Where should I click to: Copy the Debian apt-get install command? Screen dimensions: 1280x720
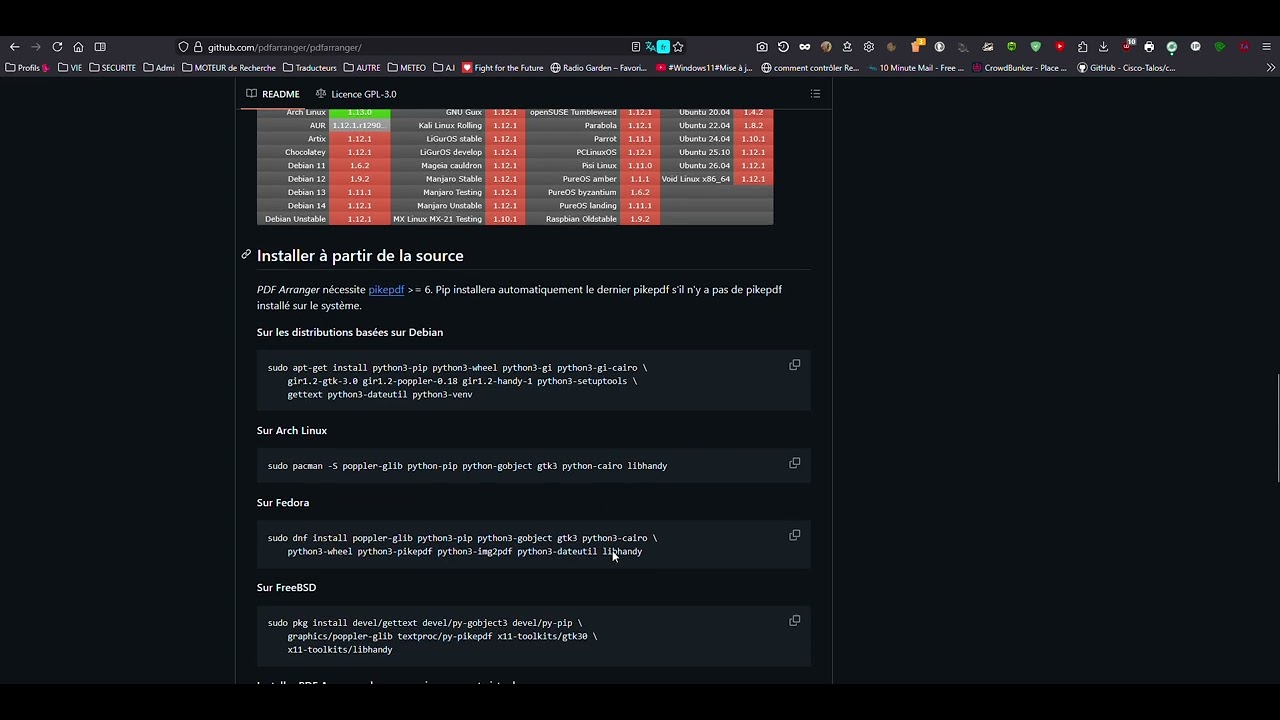tap(795, 365)
